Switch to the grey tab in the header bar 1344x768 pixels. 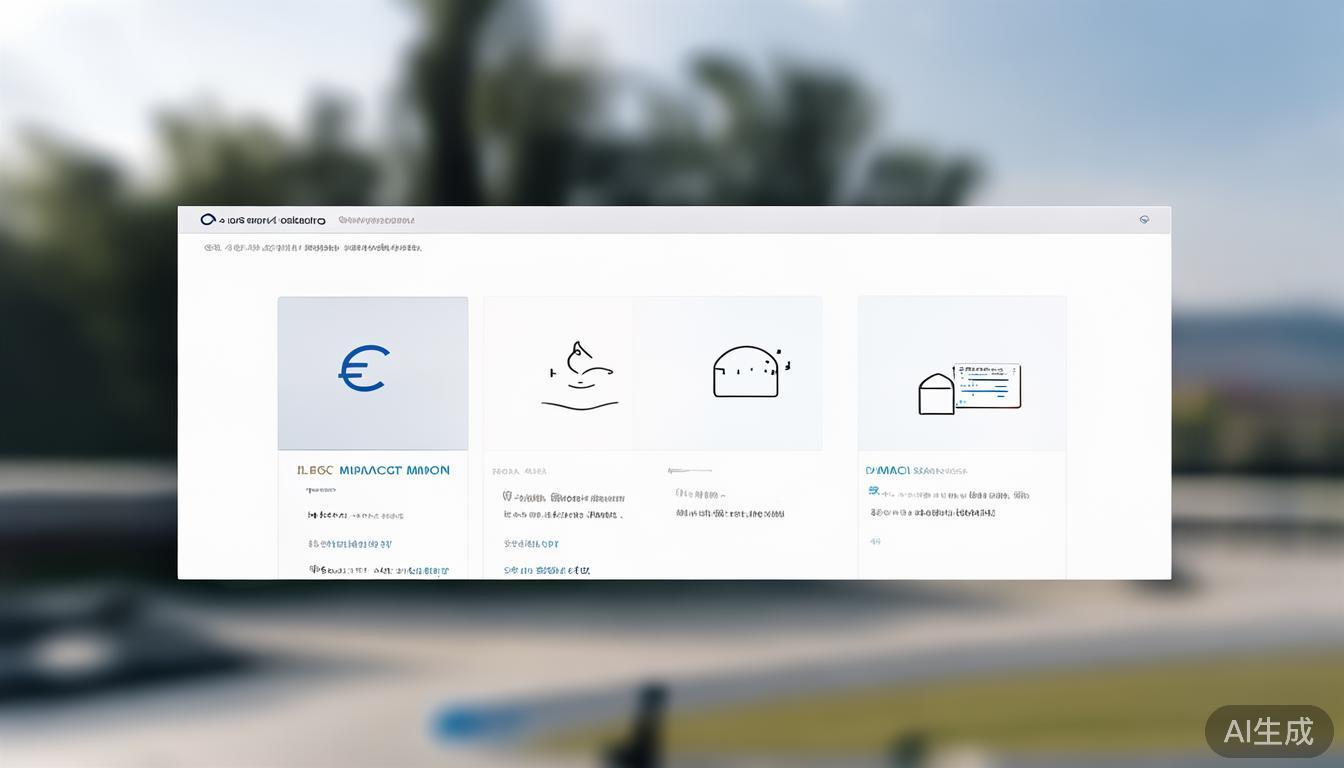click(x=376, y=220)
